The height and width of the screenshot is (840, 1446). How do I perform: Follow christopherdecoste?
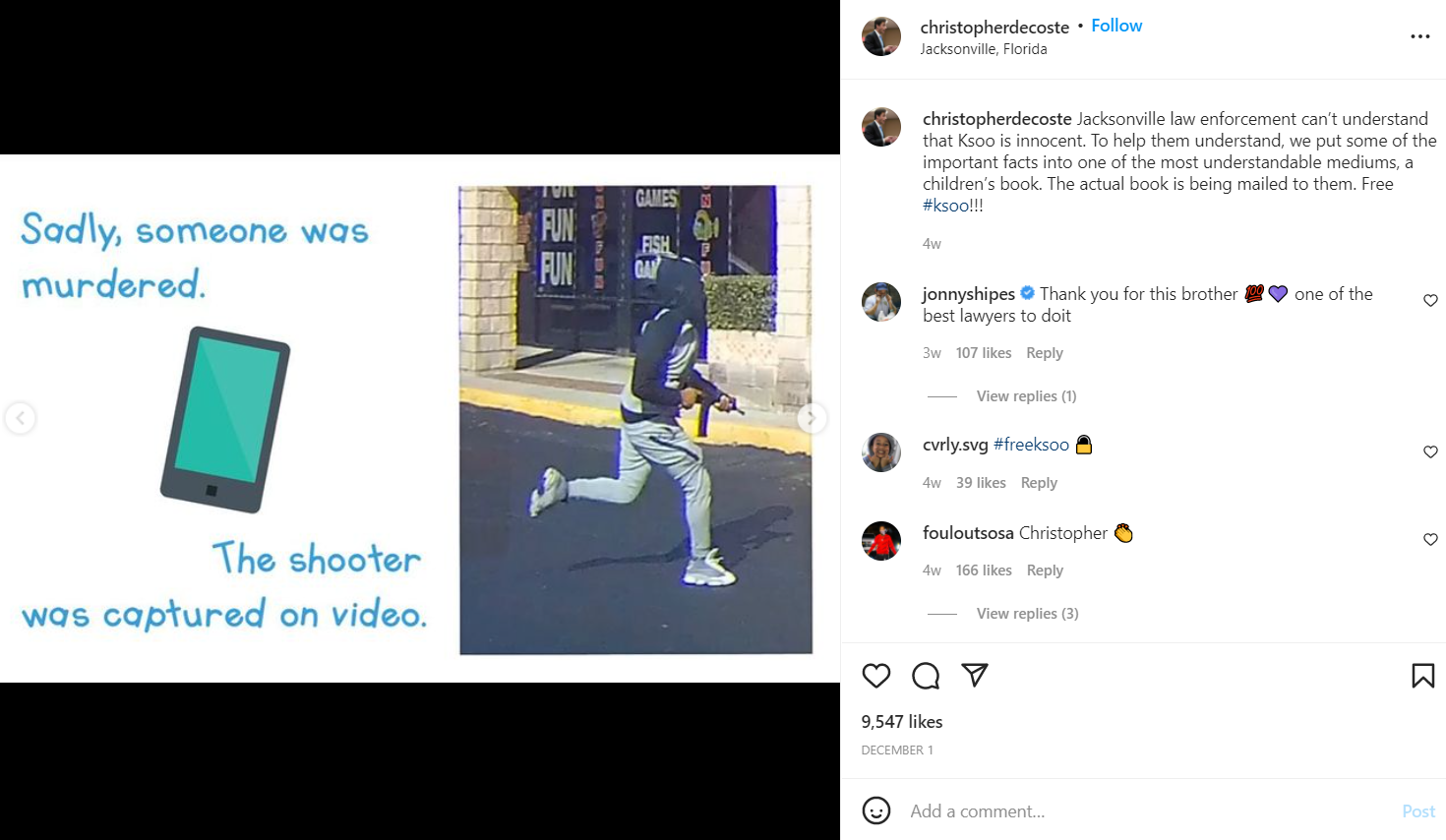1116,26
